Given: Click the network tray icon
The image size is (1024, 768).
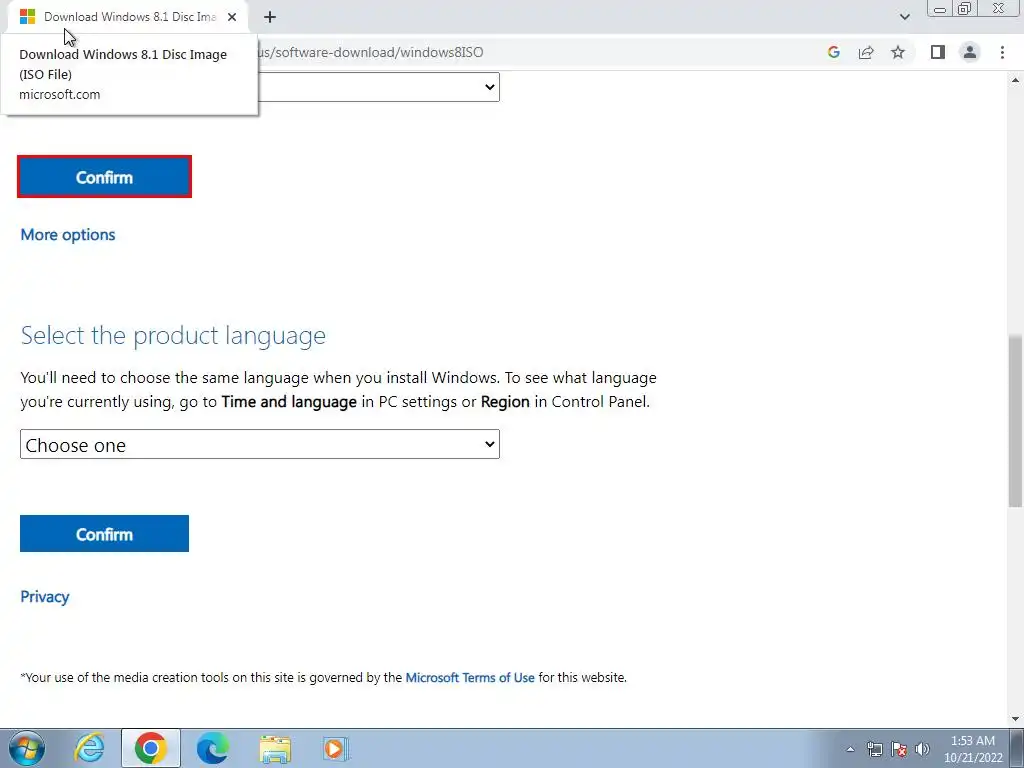Looking at the screenshot, I should pos(874,749).
